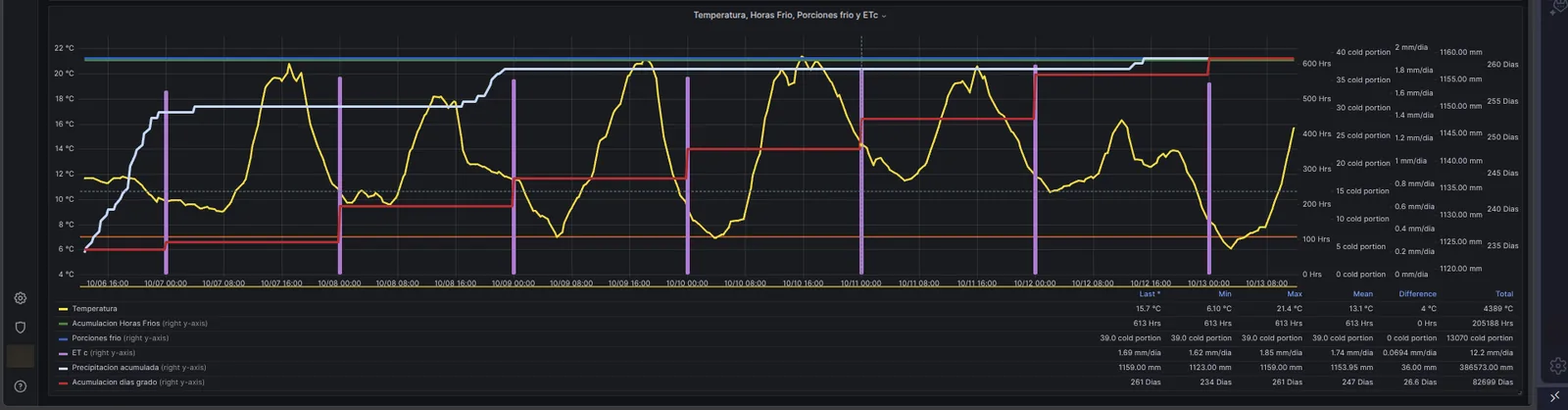Open the Help question mark icon

[x=21, y=386]
